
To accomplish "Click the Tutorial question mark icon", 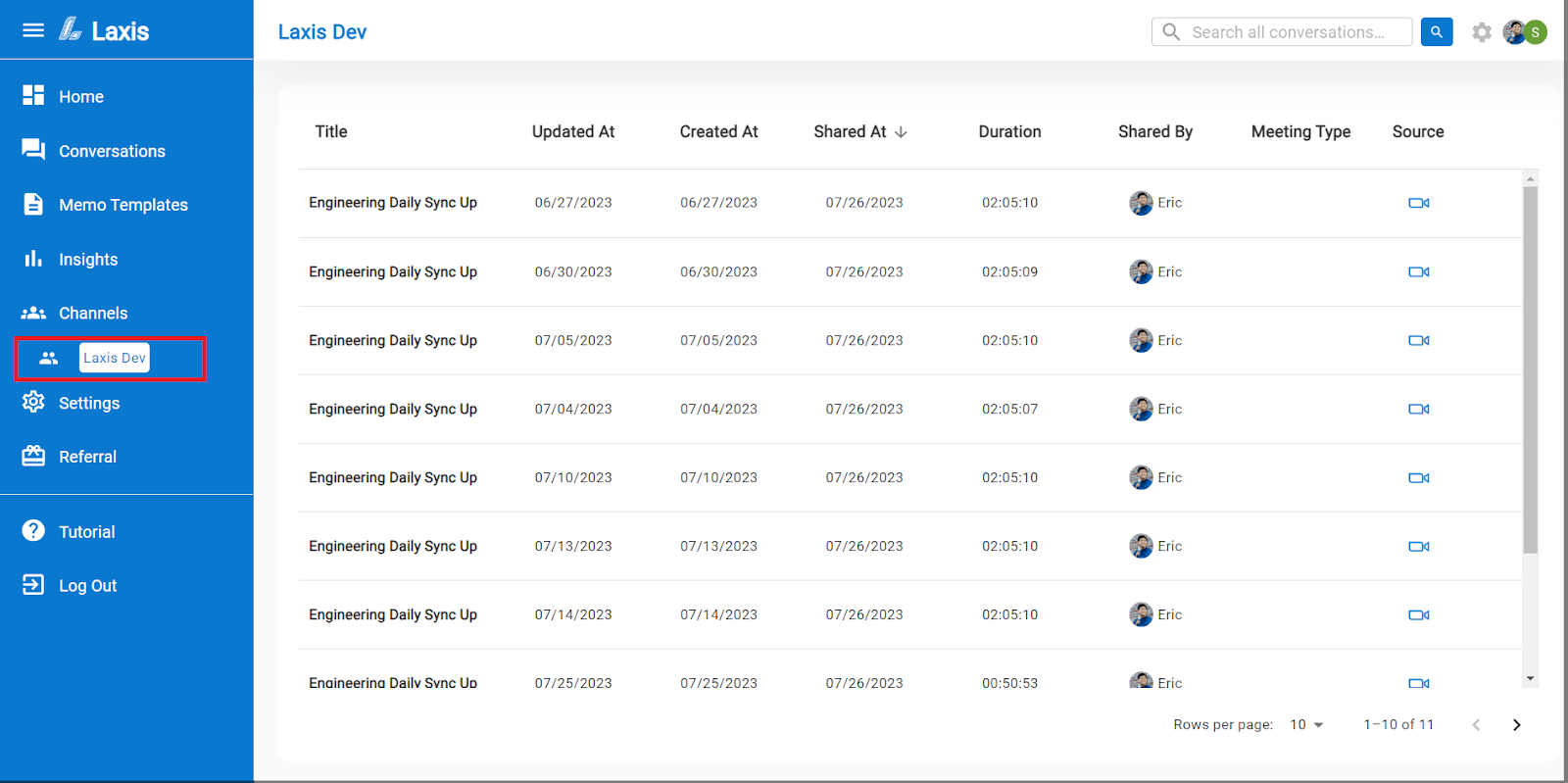I will tap(33, 530).
